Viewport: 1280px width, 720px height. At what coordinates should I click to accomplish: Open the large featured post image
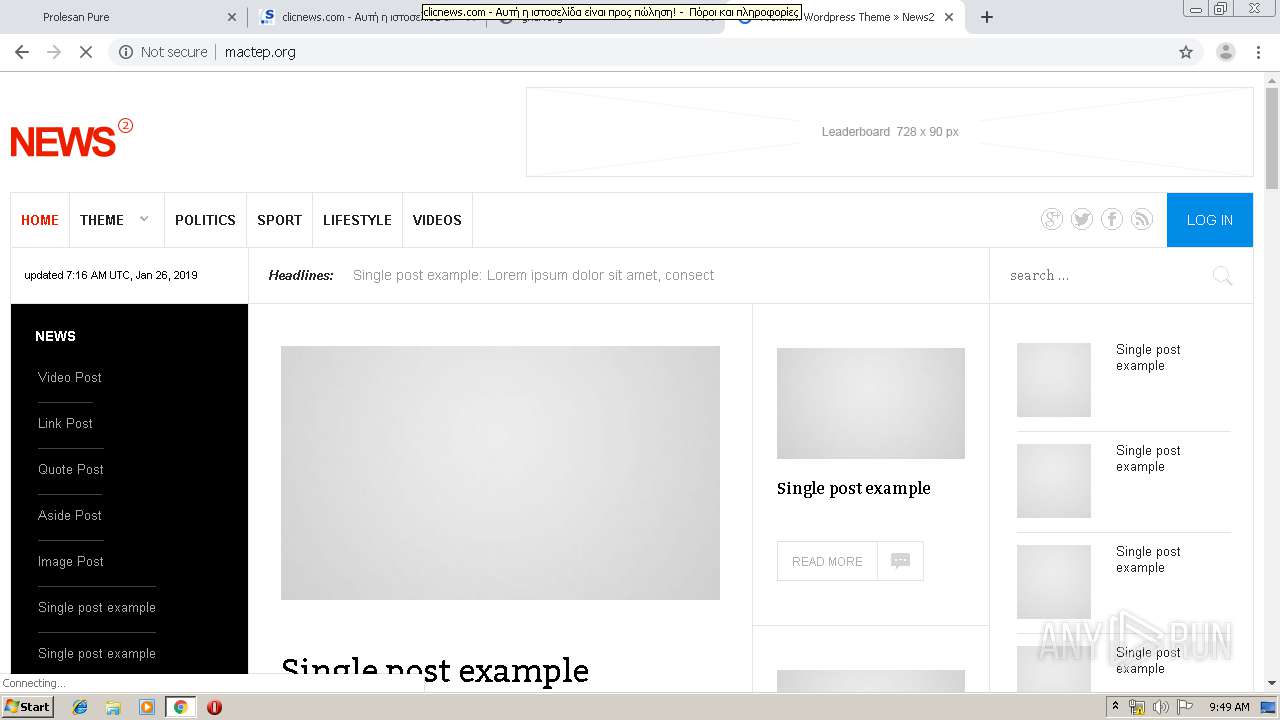(x=500, y=473)
